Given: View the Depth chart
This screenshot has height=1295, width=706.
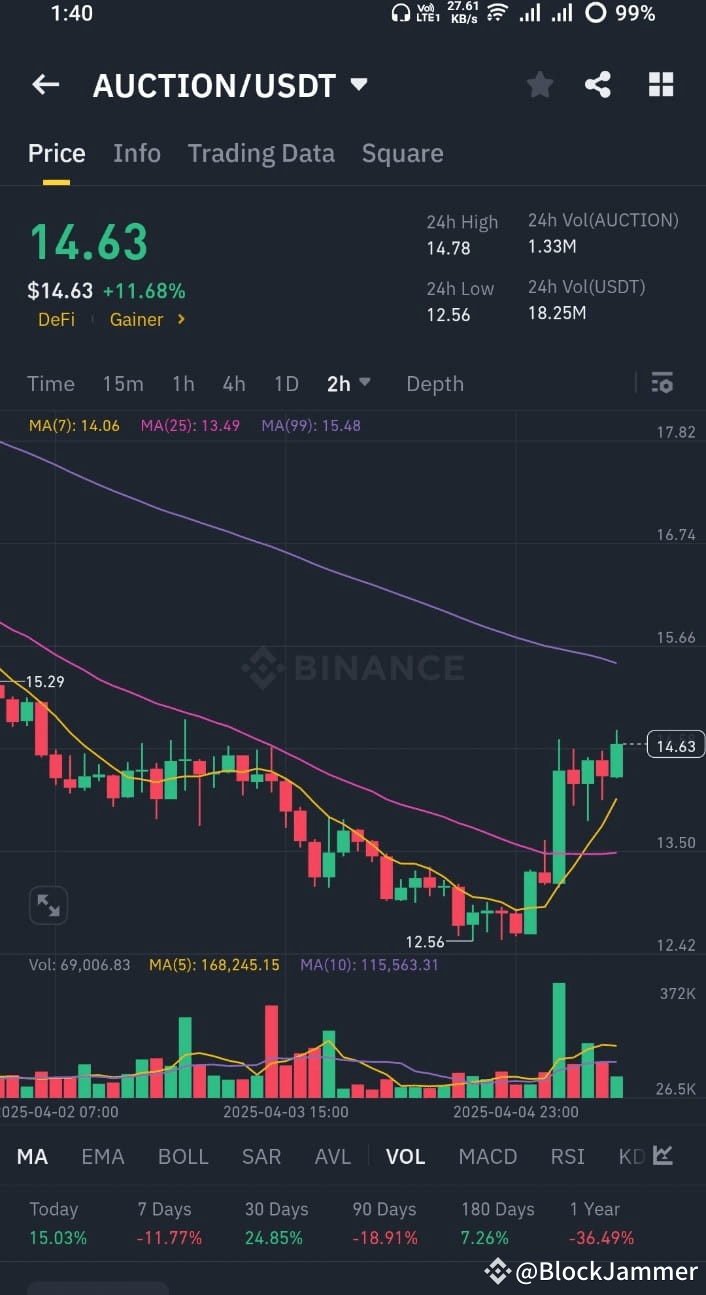Looking at the screenshot, I should tap(435, 383).
